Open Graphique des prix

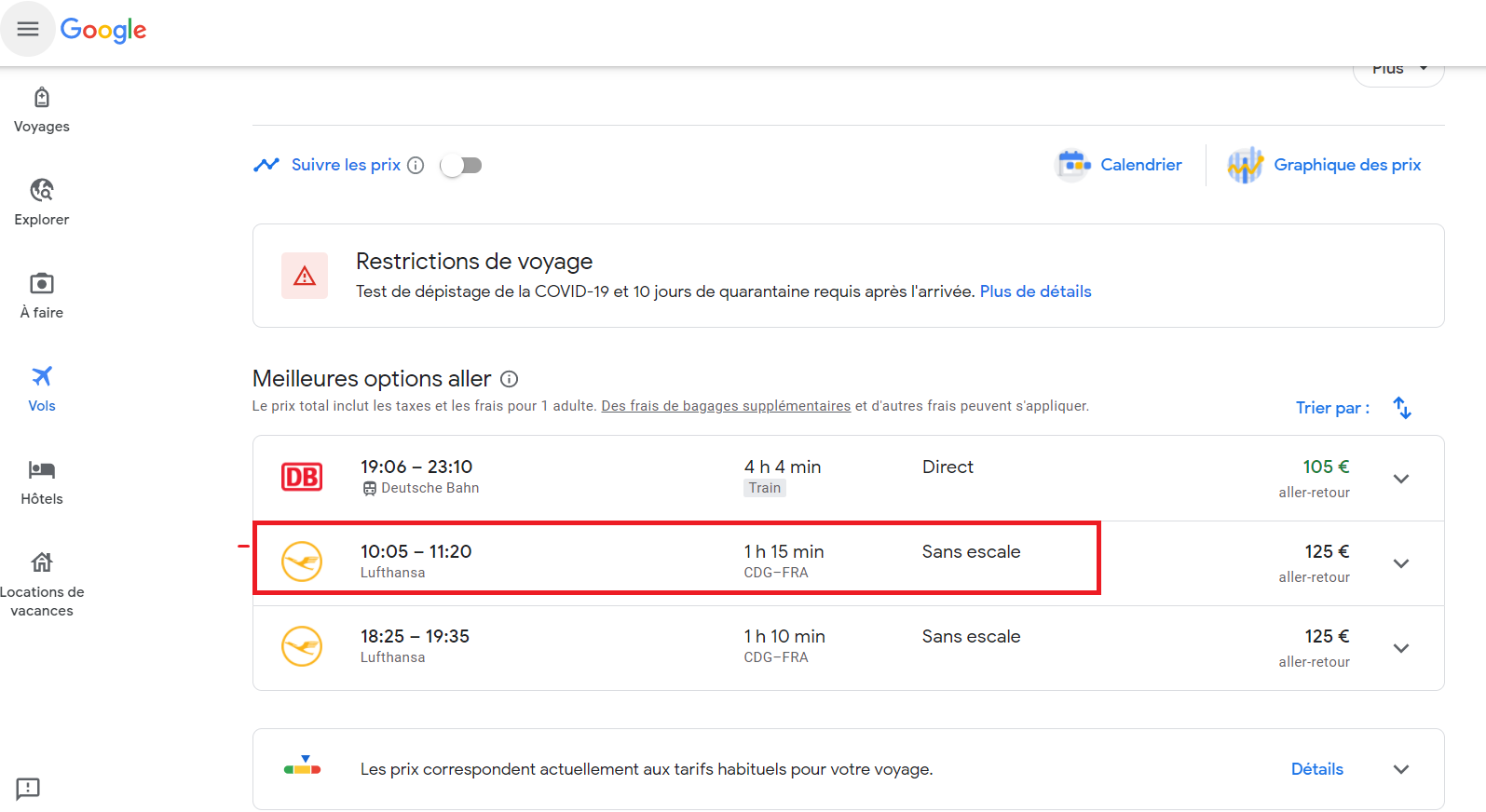[x=1324, y=165]
